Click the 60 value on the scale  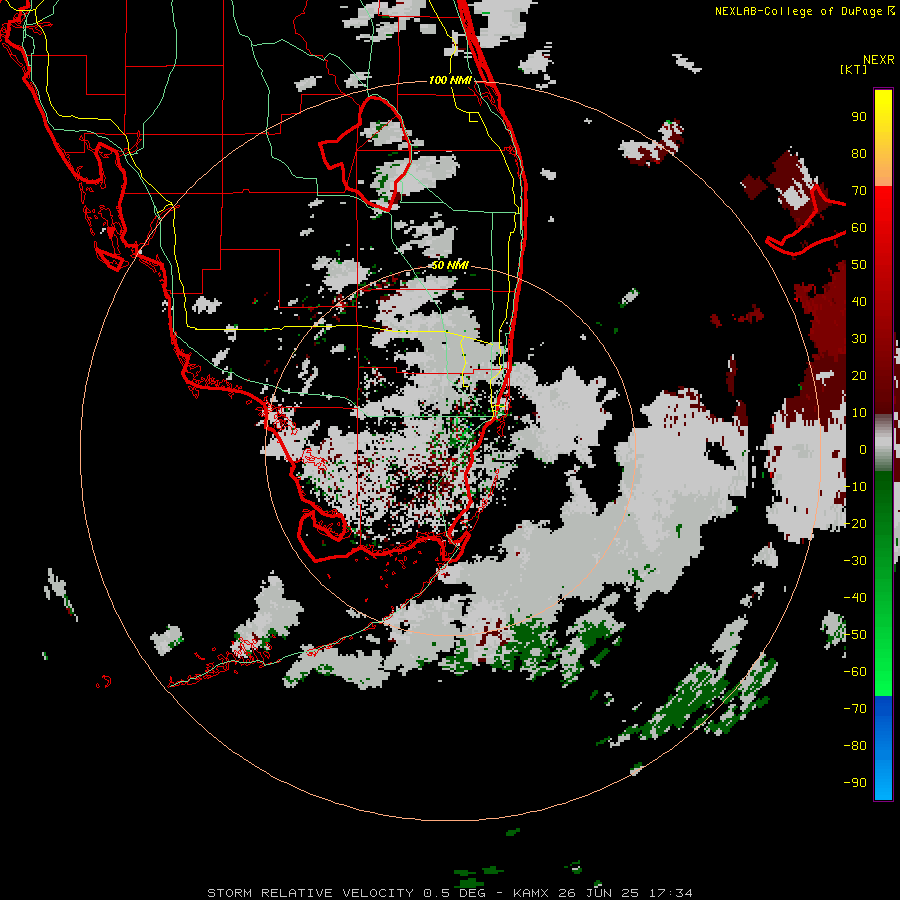(x=859, y=227)
